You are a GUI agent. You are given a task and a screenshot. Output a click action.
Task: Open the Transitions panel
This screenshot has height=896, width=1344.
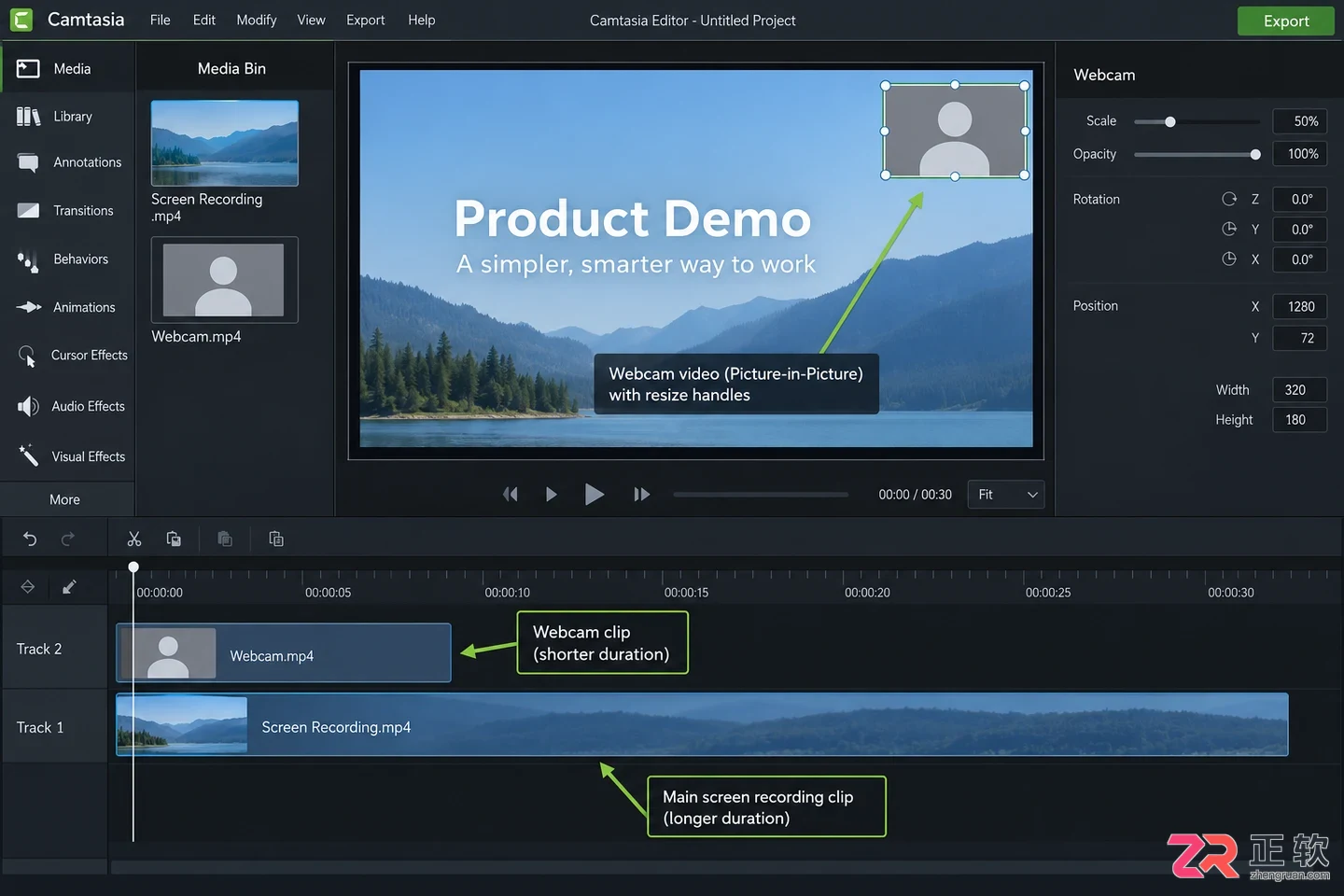pos(67,211)
